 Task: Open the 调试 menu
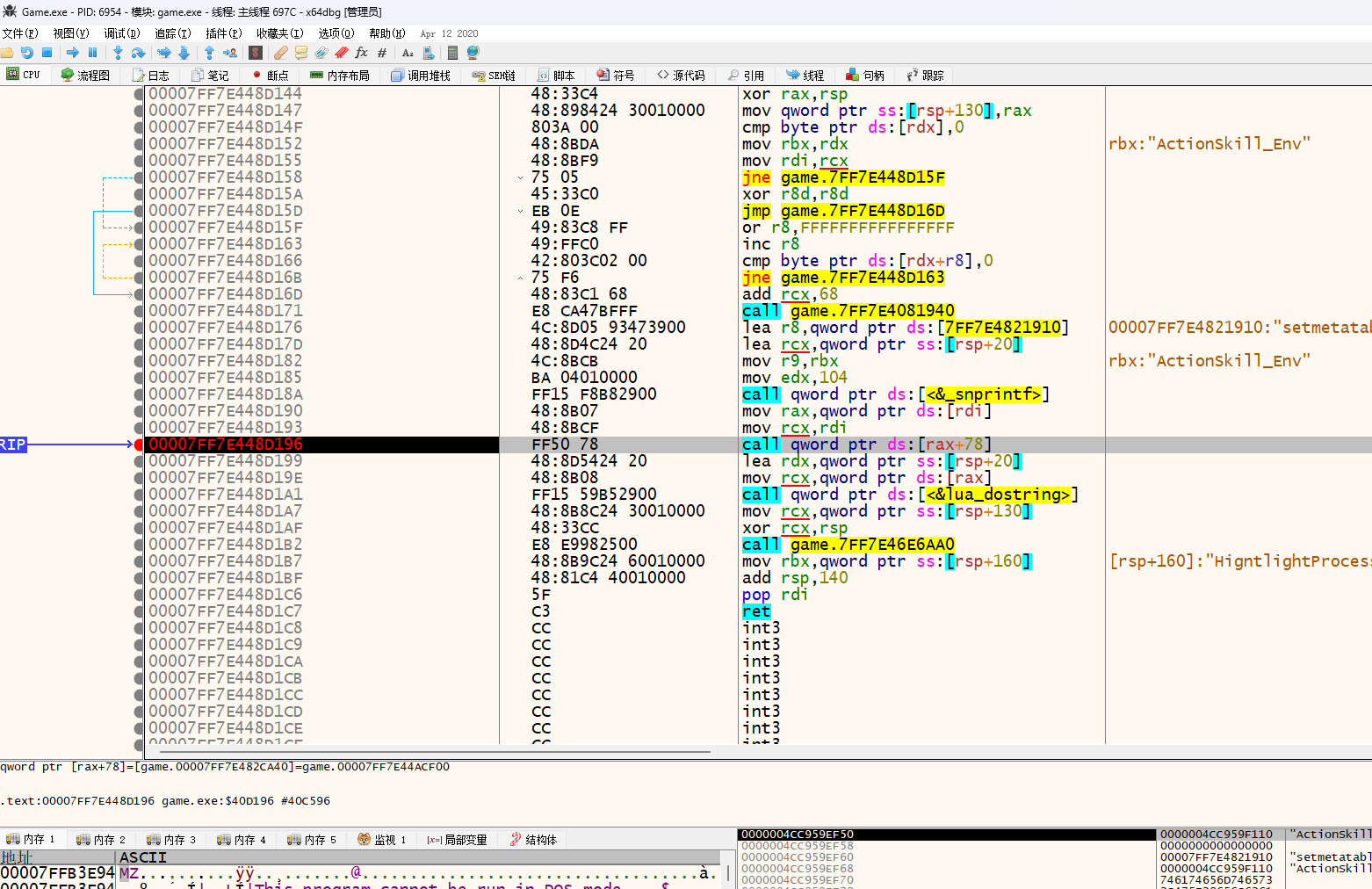[121, 33]
